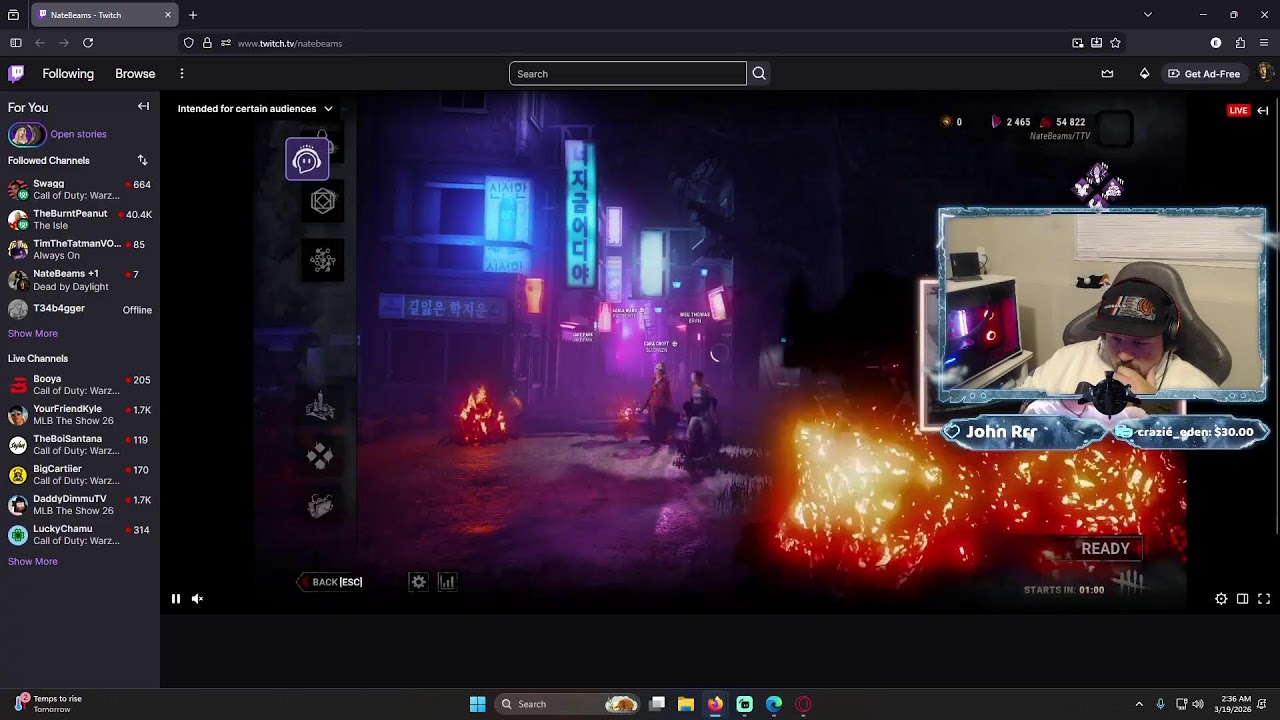Open BigCartiier live channel
The image size is (1280, 720).
(80, 474)
